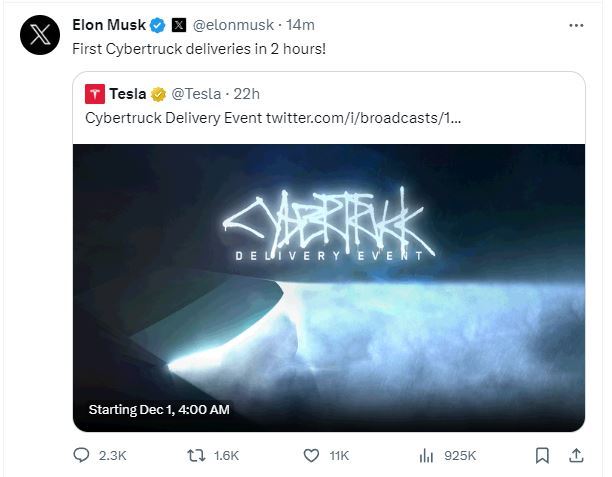Click Elon Musk's blue verified badge
The height and width of the screenshot is (477, 612).
158,24
